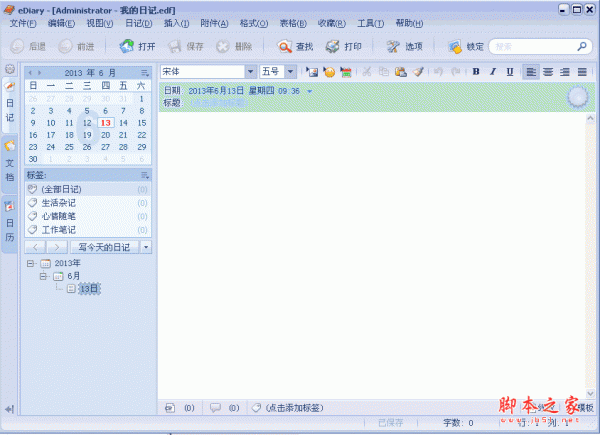600x435 pixels.
Task: Click the Forward (前进) toolbar button
Action: tap(76, 47)
